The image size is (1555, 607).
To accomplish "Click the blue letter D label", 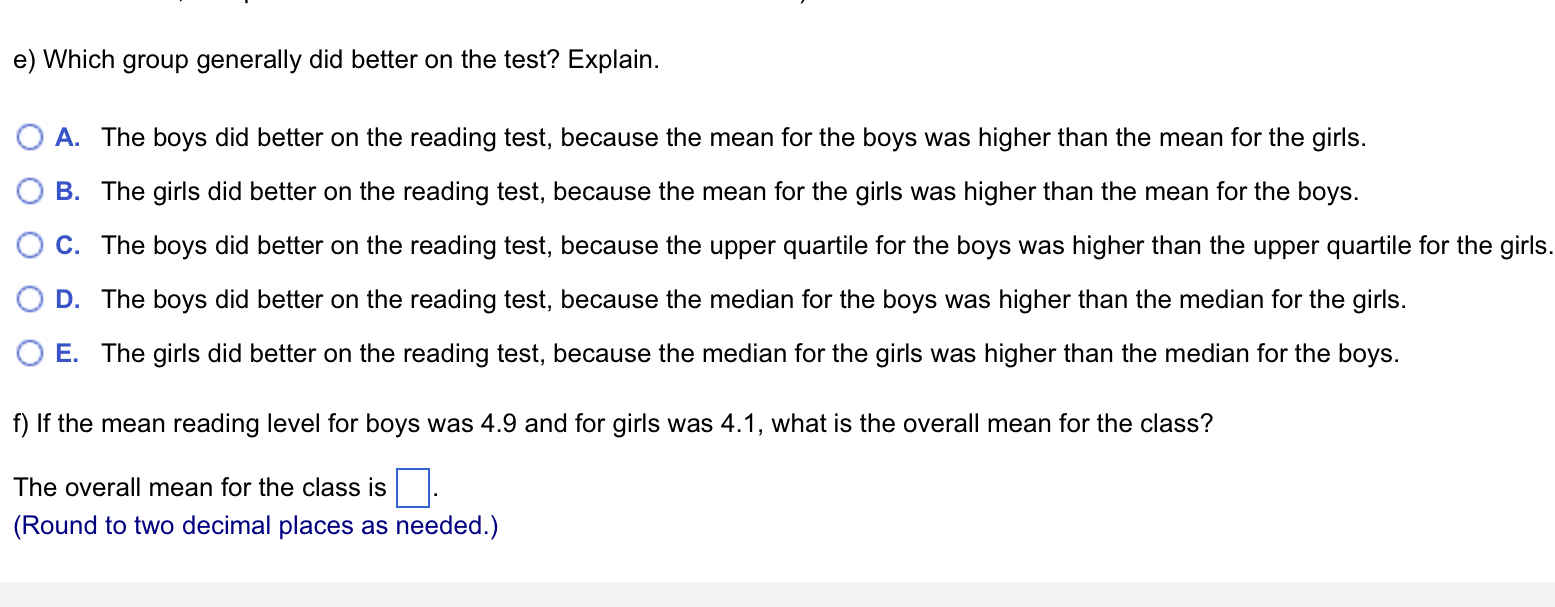I will click(x=65, y=299).
